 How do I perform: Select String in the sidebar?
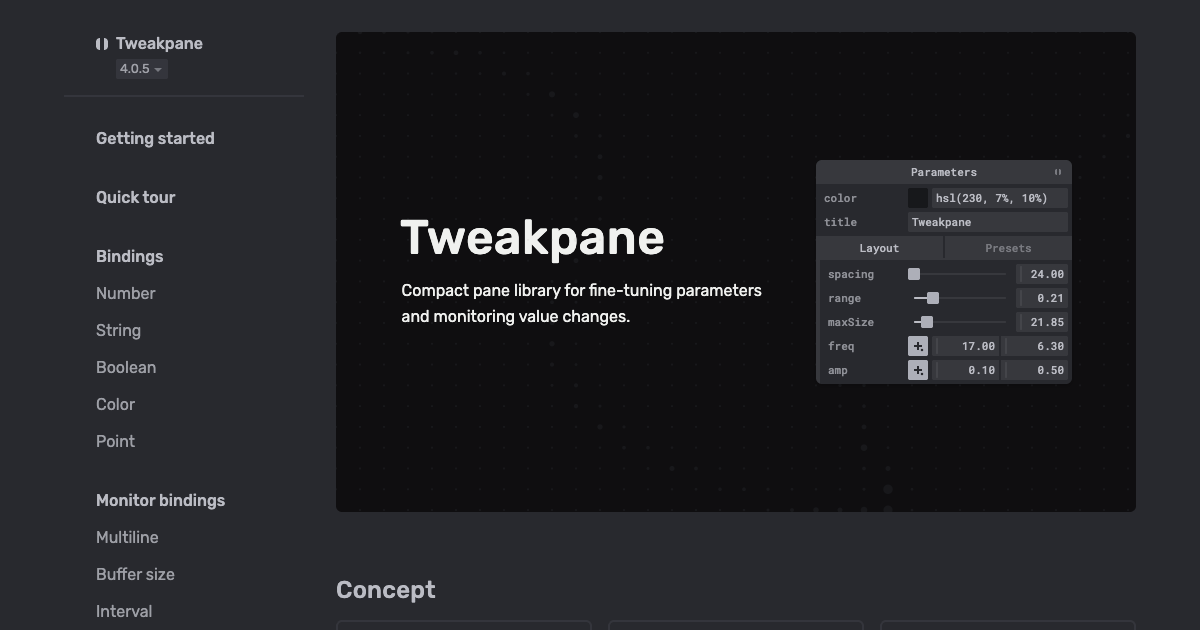coord(118,331)
